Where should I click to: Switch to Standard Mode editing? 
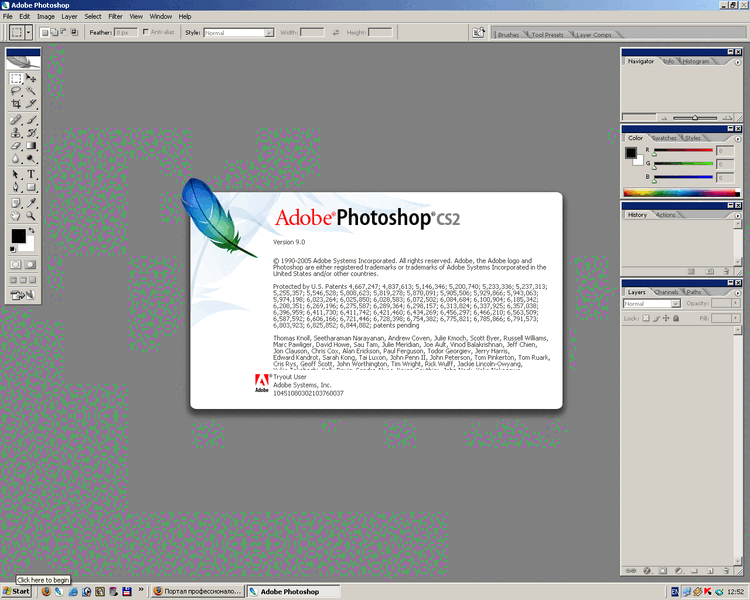(16, 265)
